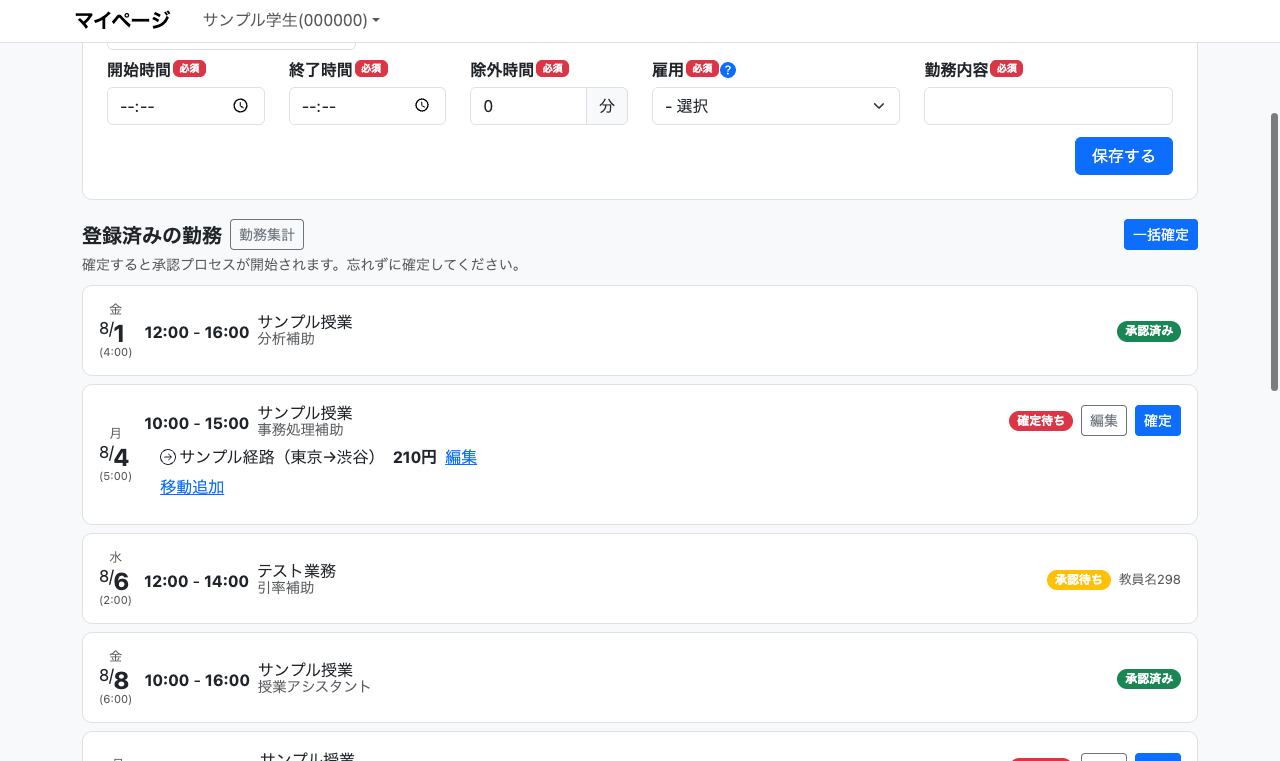Select the 10:00 - 15:00 time text
Viewport: 1280px width, 761px height.
tap(197, 423)
